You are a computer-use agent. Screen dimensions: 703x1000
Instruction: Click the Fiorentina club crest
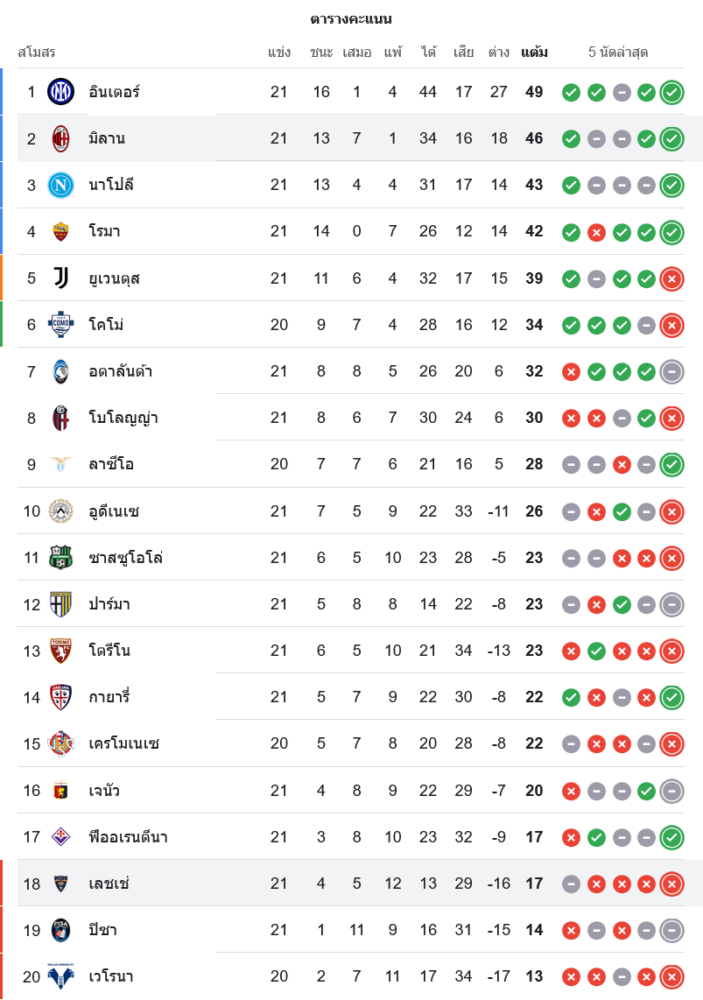[61, 837]
